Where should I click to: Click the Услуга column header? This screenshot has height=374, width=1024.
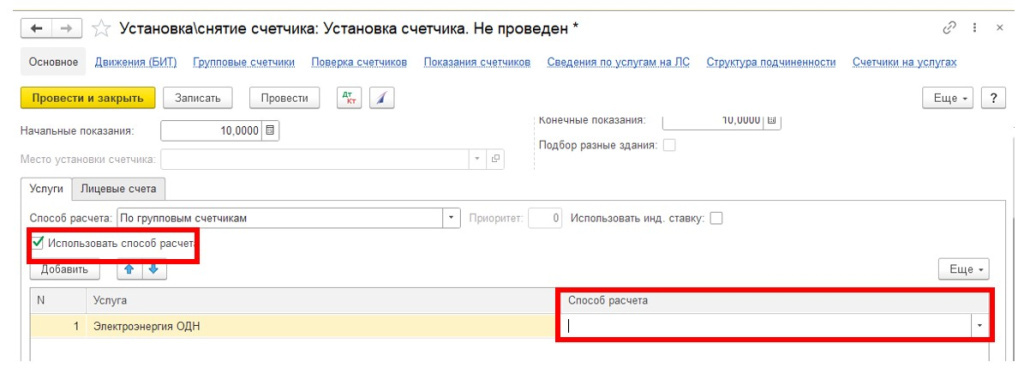coord(320,300)
